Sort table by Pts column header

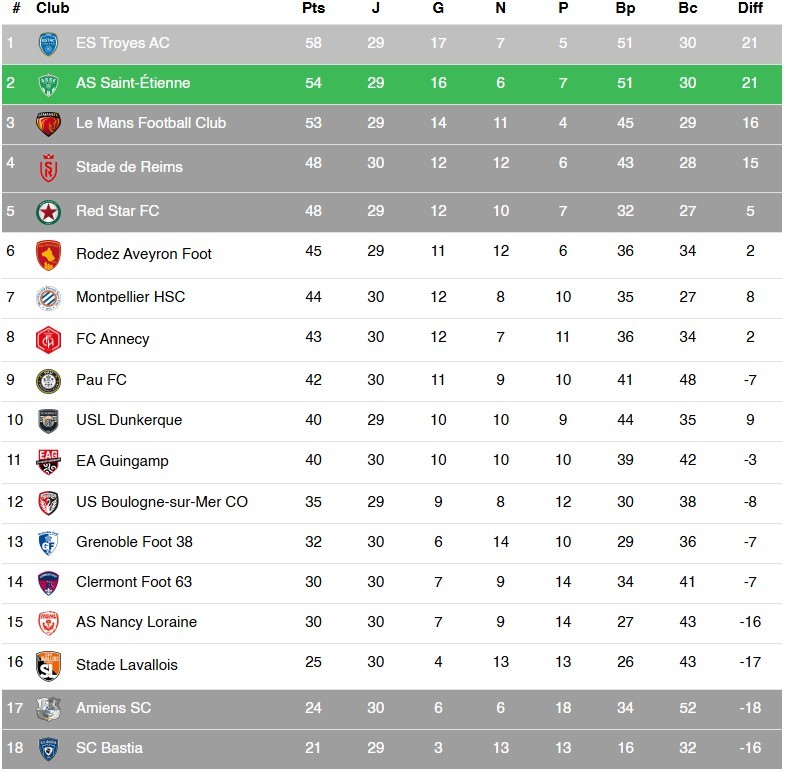(x=313, y=9)
